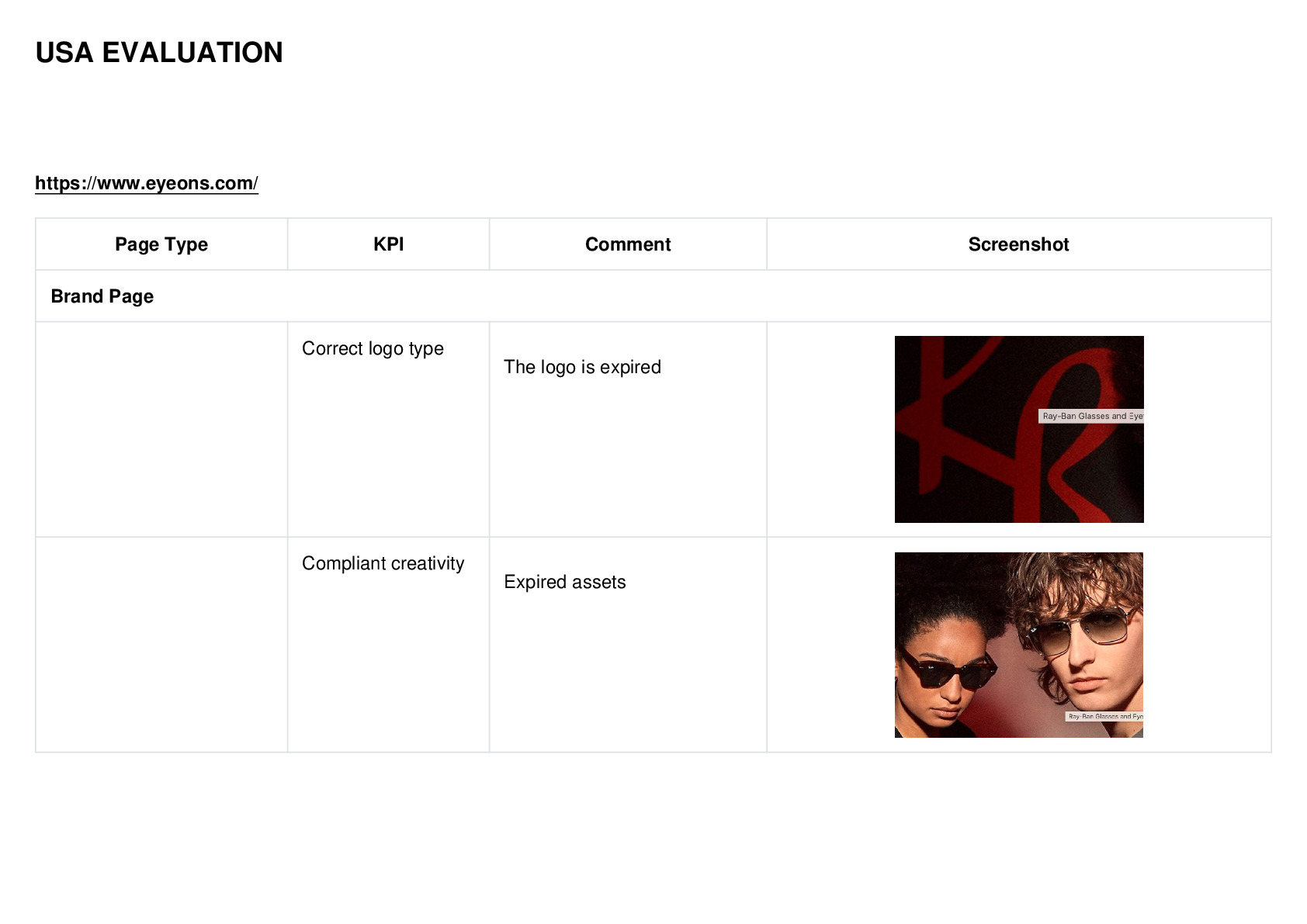1307x924 pixels.
Task: Click 'The logo is expired' comment
Action: pyautogui.click(x=582, y=367)
